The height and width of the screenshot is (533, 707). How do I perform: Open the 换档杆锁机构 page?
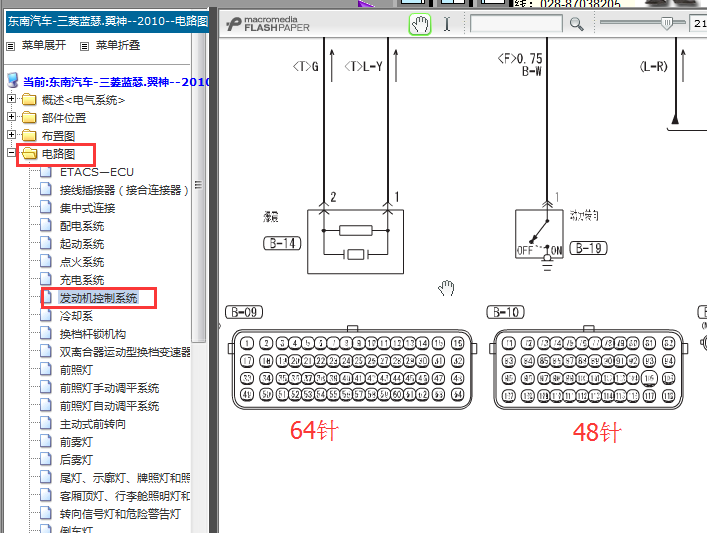(93, 334)
